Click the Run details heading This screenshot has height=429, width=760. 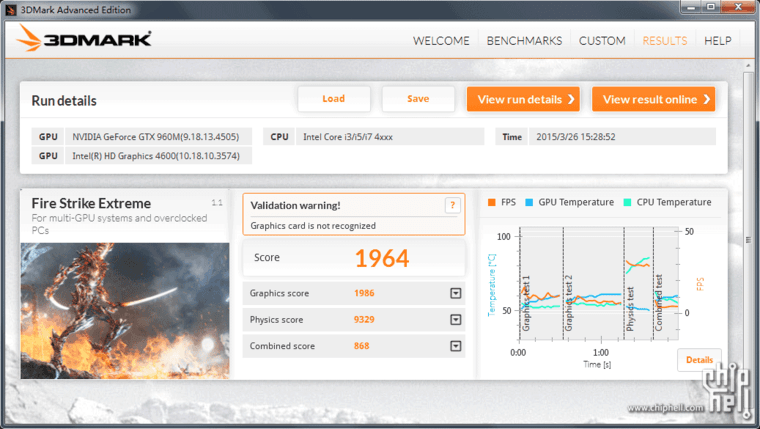(64, 101)
